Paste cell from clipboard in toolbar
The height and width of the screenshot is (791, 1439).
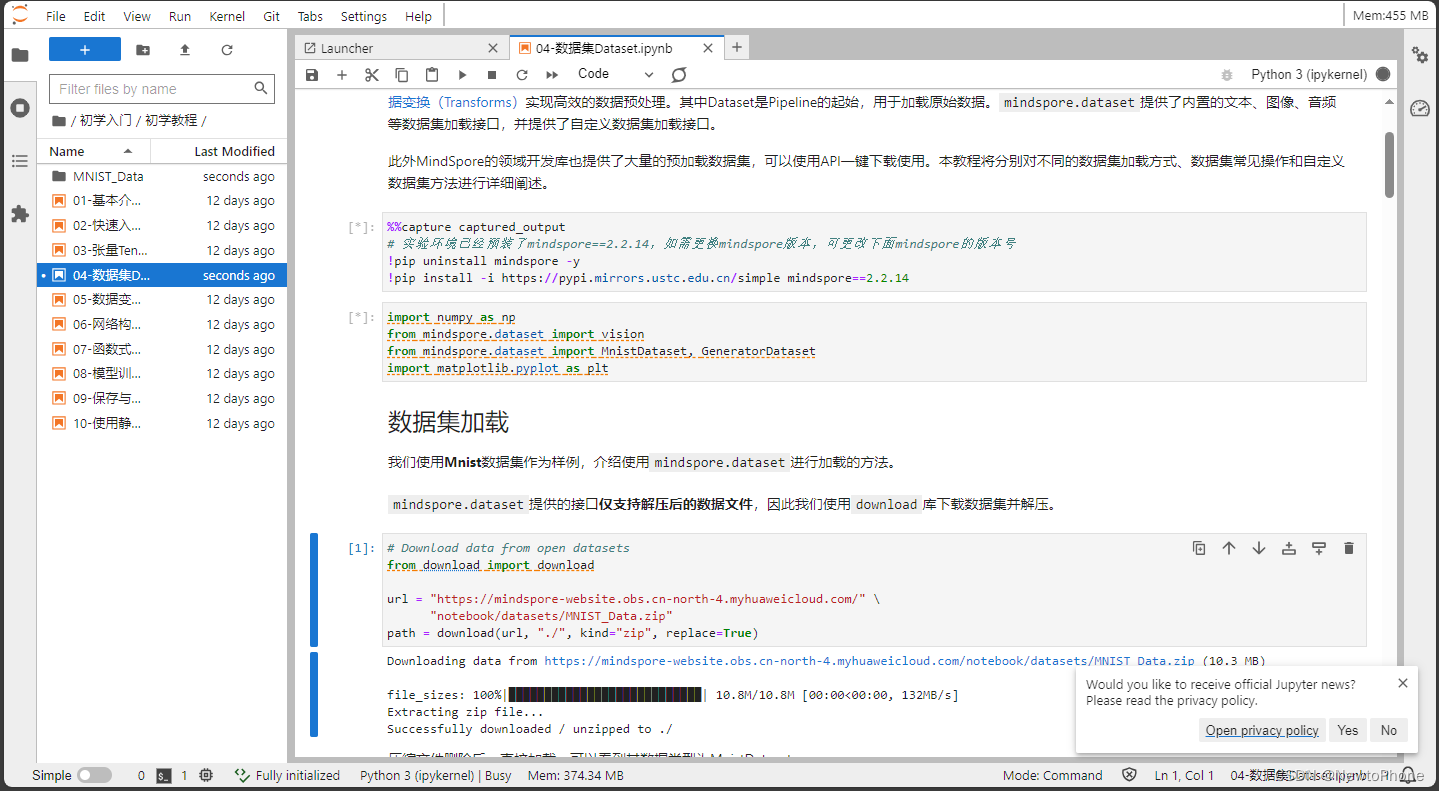coord(432,74)
